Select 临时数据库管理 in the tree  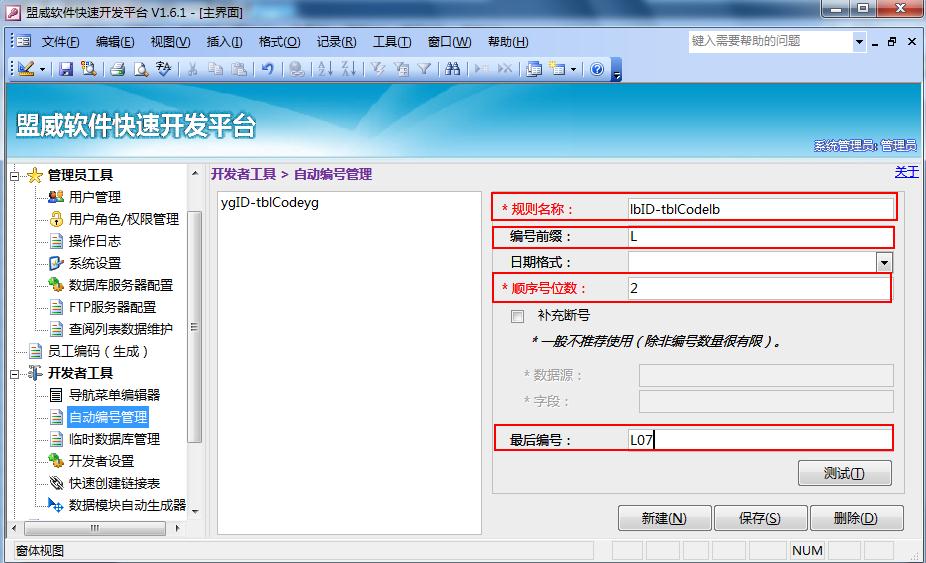pyautogui.click(x=114, y=439)
